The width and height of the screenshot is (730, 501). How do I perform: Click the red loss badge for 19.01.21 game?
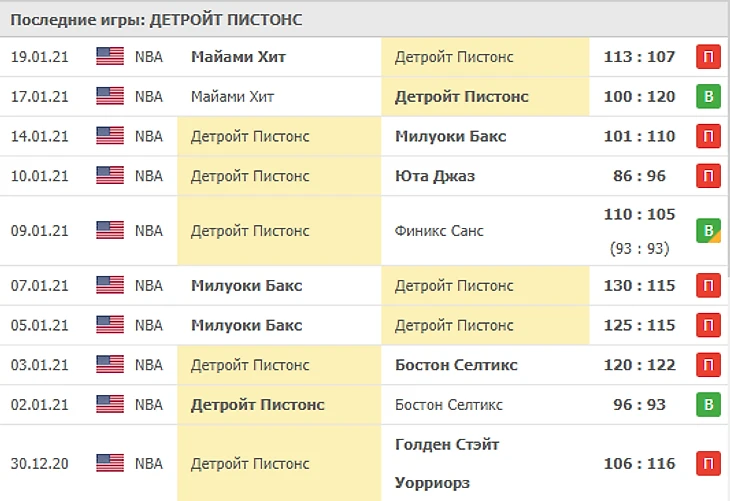tap(708, 57)
